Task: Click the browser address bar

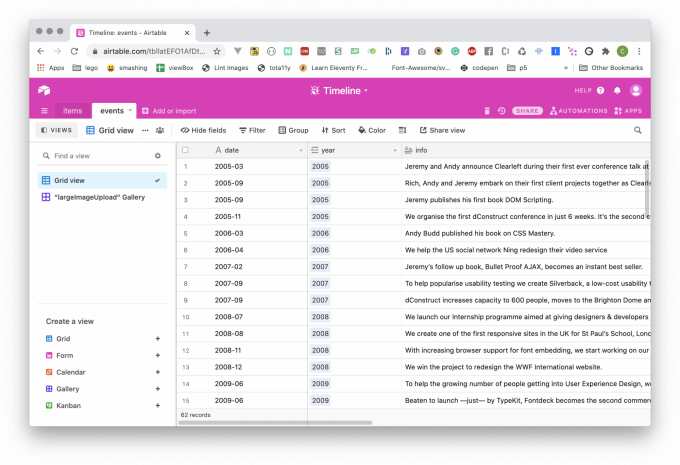Action: (x=154, y=51)
